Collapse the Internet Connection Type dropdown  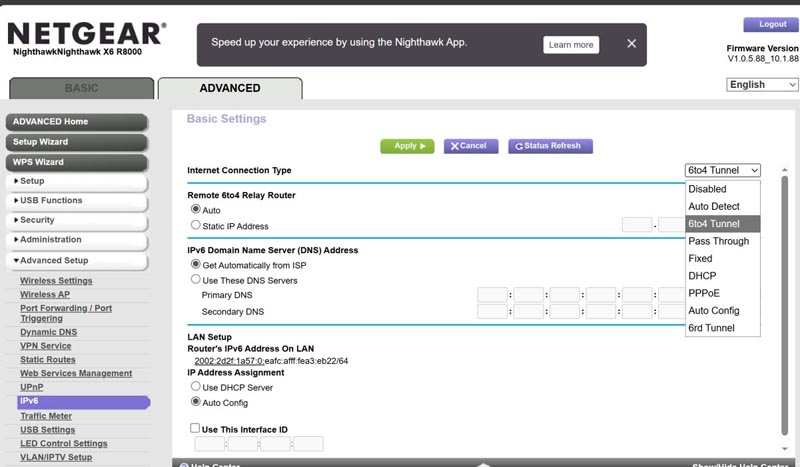pyautogui.click(x=722, y=170)
